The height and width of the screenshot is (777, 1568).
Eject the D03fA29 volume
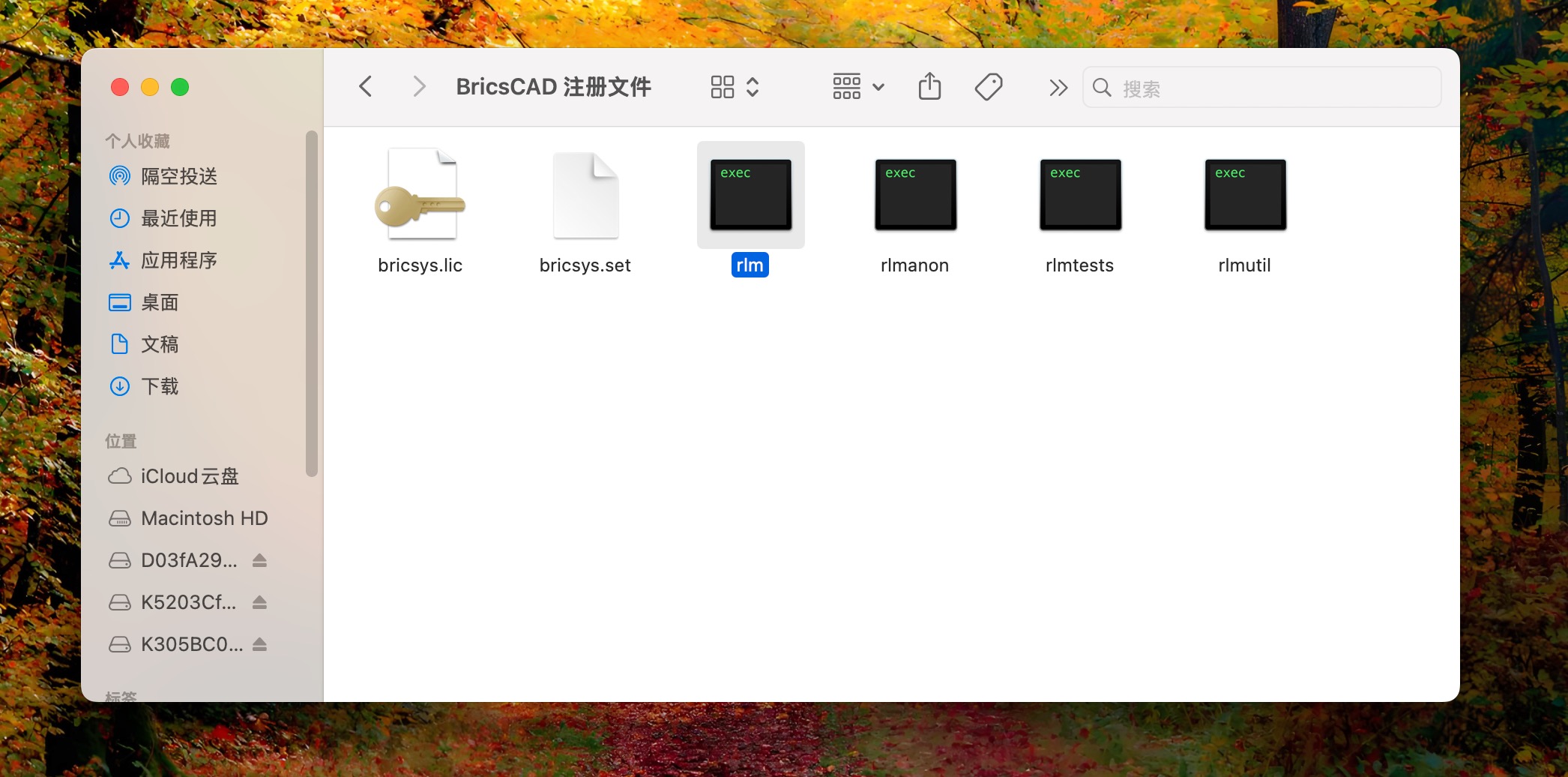tap(259, 560)
